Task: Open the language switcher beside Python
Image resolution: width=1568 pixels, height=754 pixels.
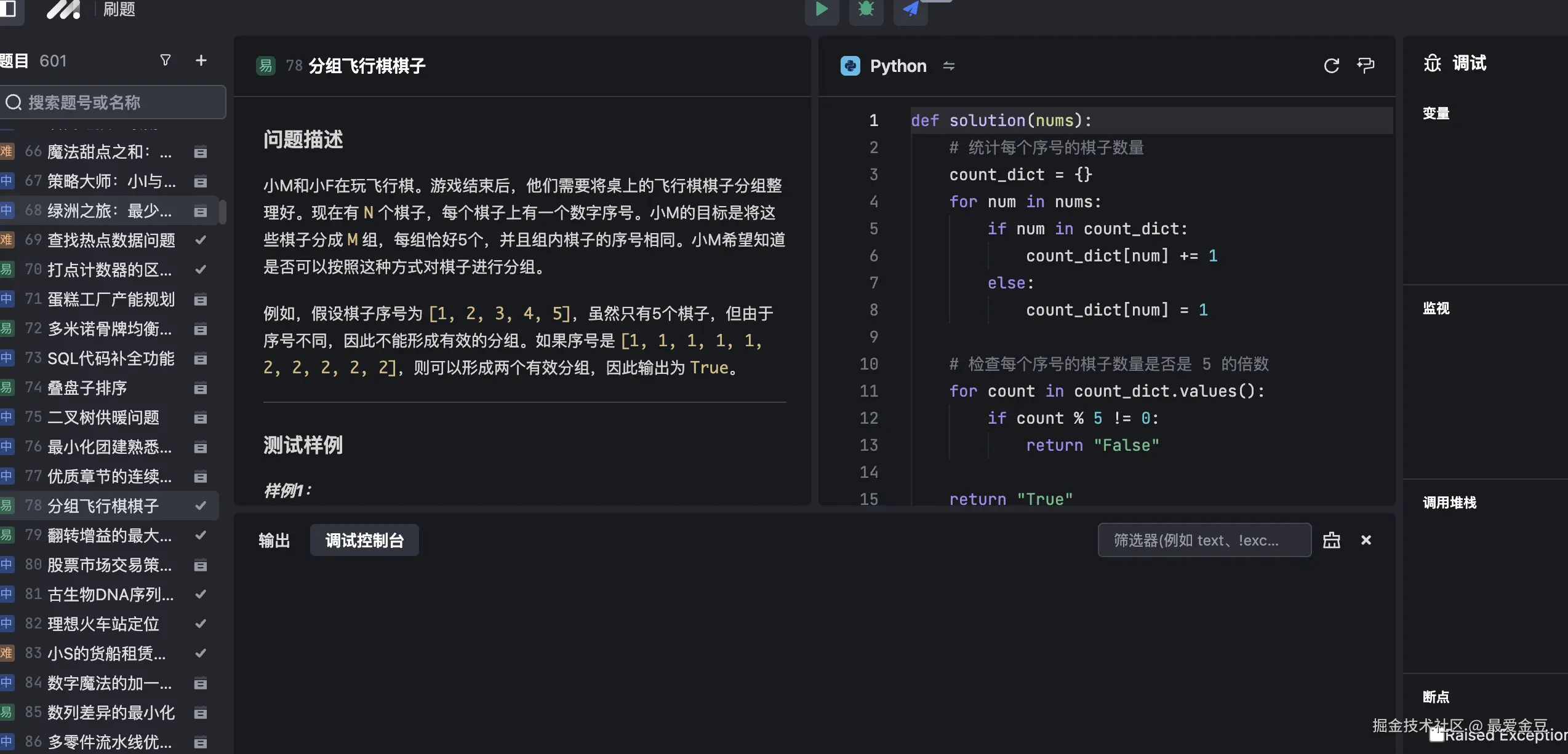Action: point(948,66)
